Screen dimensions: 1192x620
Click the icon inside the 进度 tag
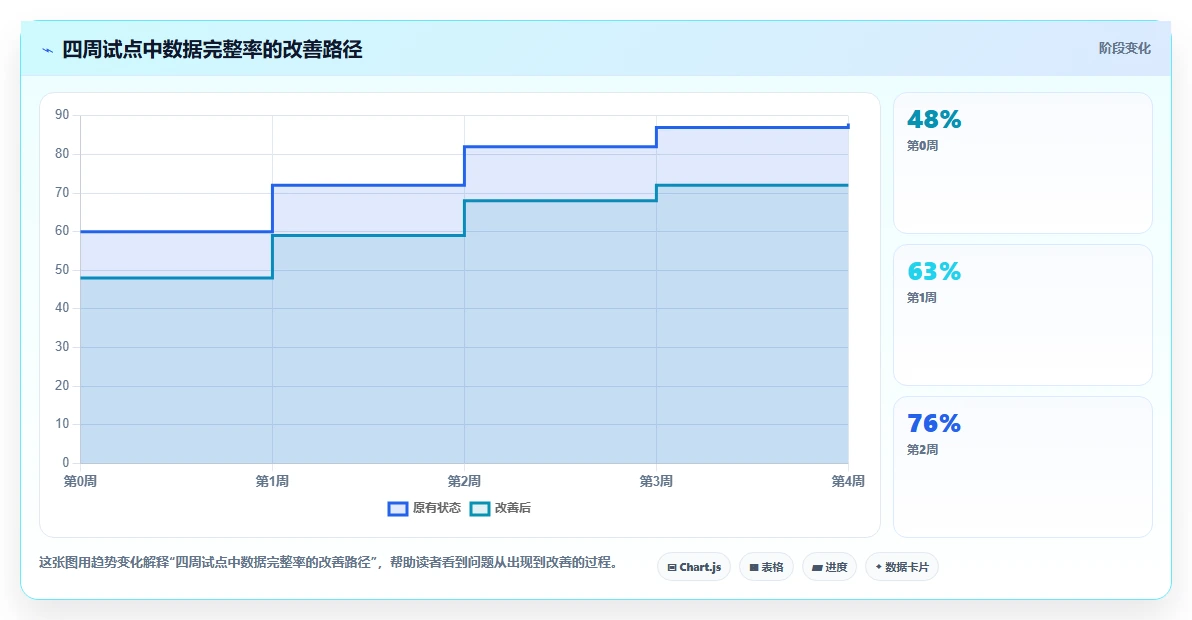pyautogui.click(x=817, y=568)
